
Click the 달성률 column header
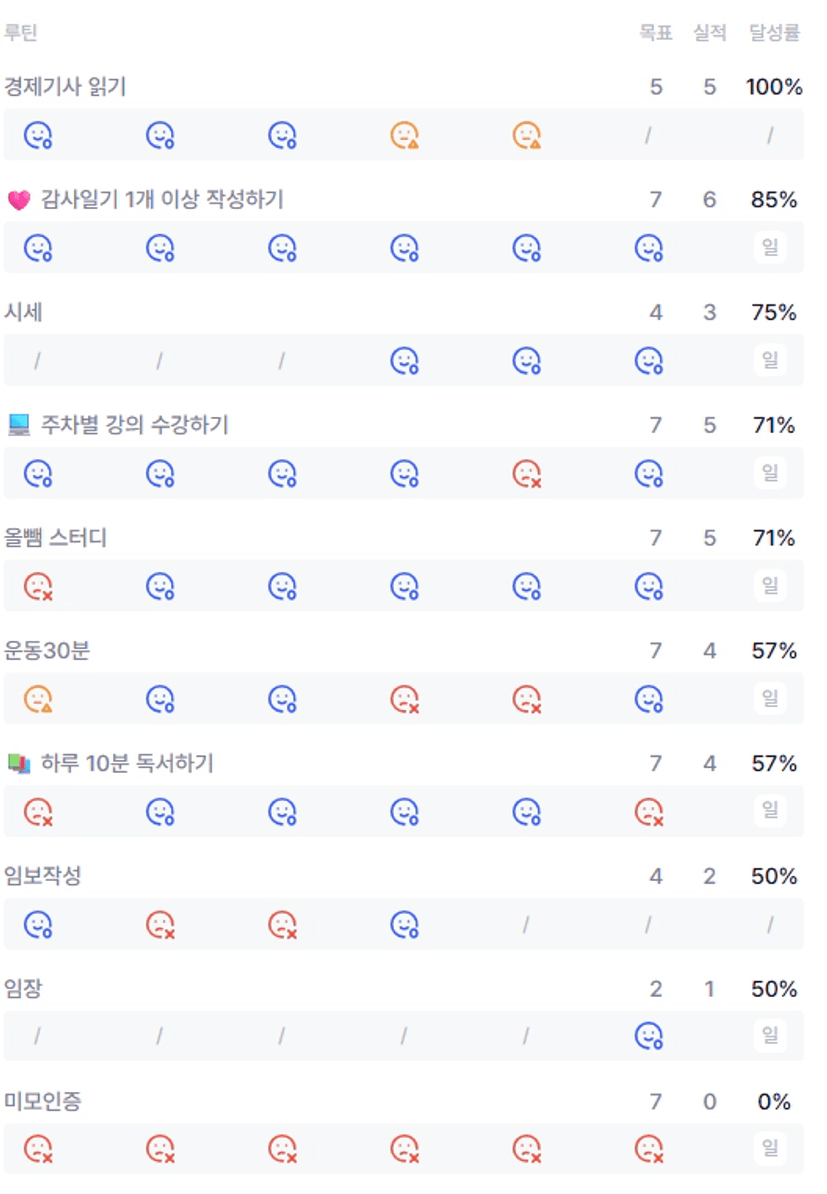click(x=774, y=33)
